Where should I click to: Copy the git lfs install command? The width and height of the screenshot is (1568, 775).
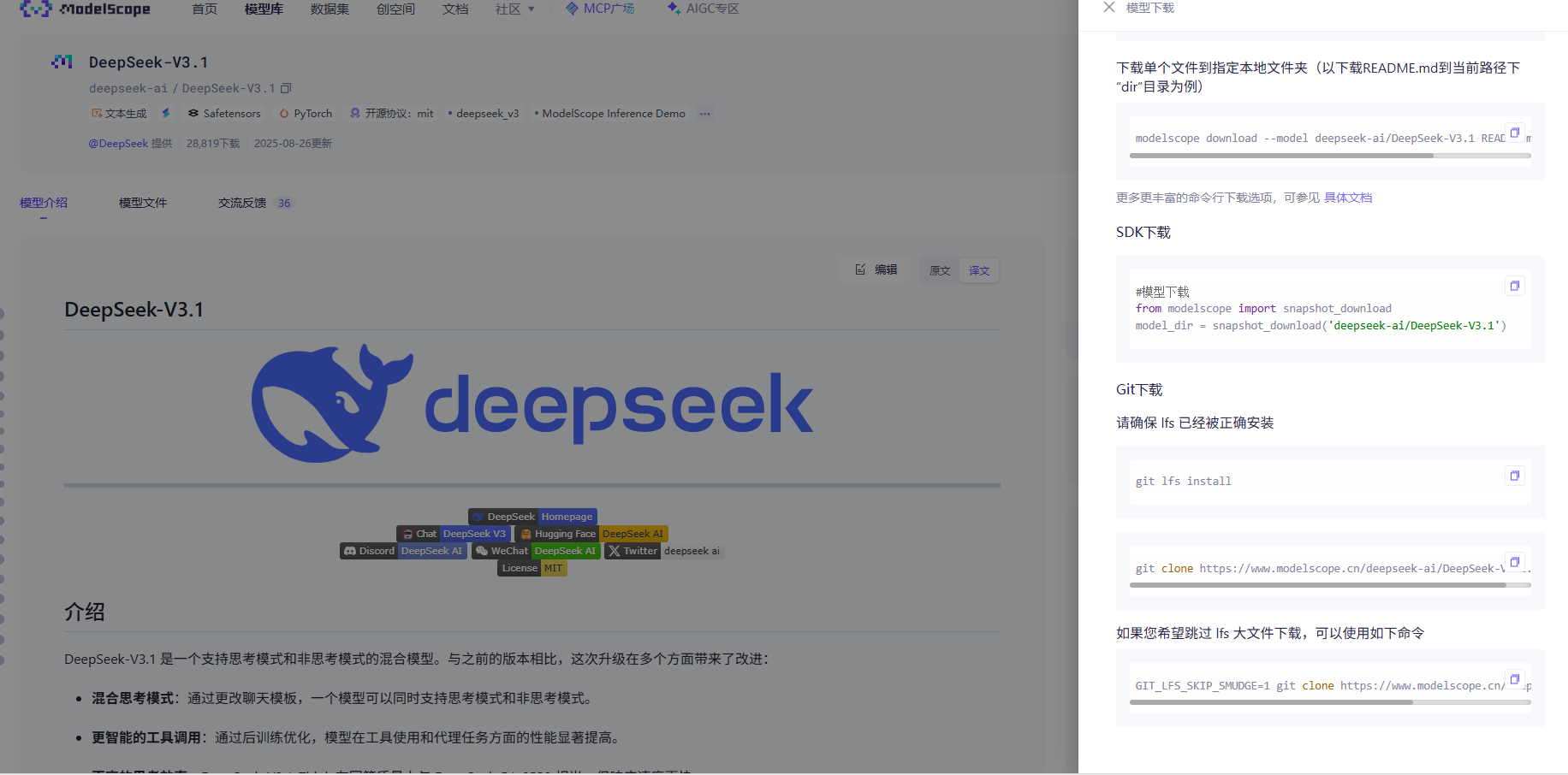coord(1515,476)
